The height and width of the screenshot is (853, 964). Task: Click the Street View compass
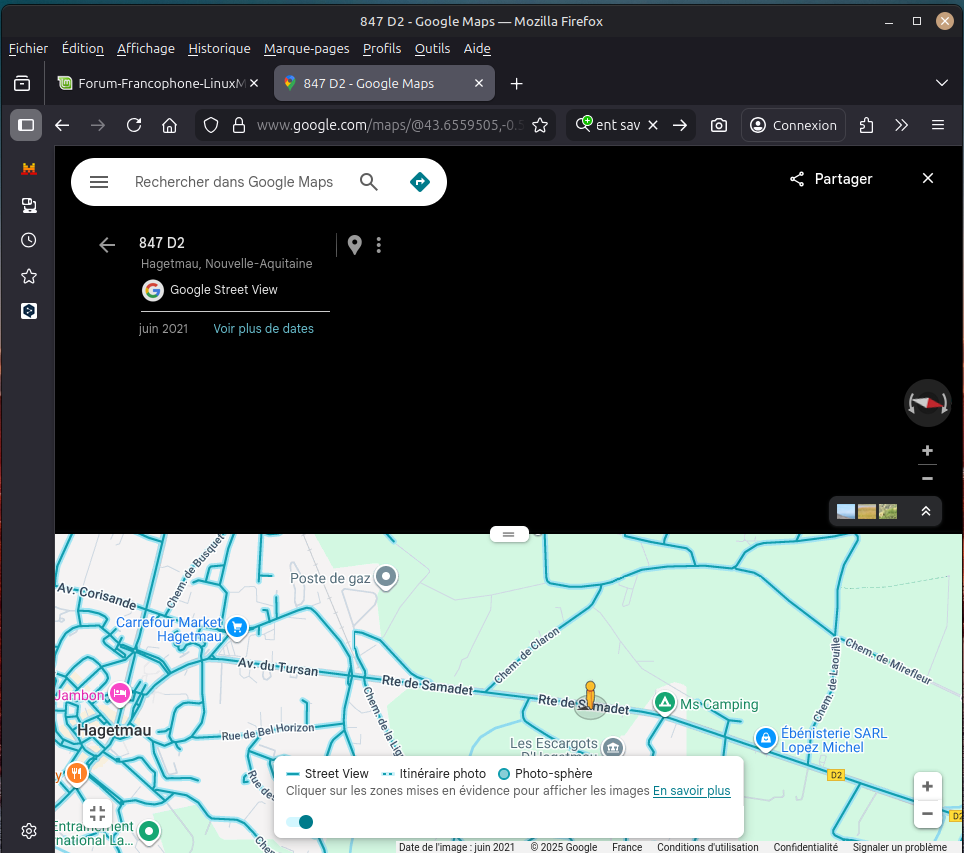coord(927,403)
